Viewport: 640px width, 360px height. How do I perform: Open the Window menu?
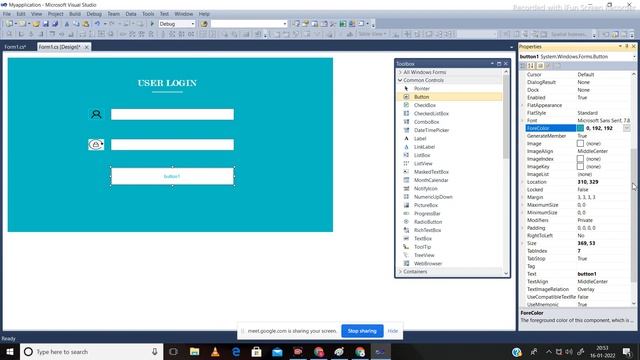pyautogui.click(x=184, y=14)
